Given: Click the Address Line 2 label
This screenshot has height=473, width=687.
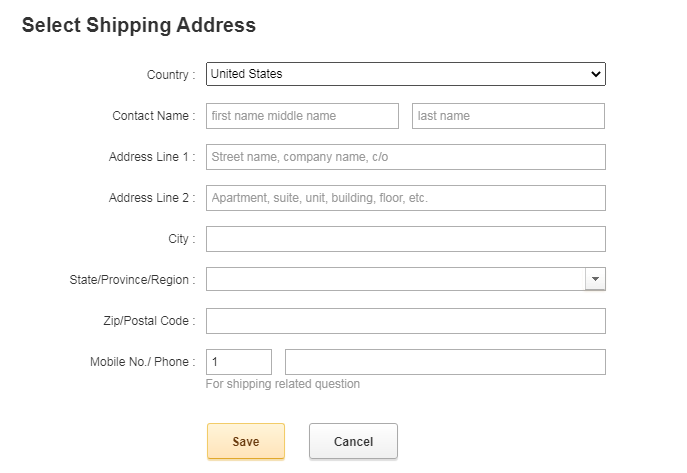Looking at the screenshot, I should [151, 198].
